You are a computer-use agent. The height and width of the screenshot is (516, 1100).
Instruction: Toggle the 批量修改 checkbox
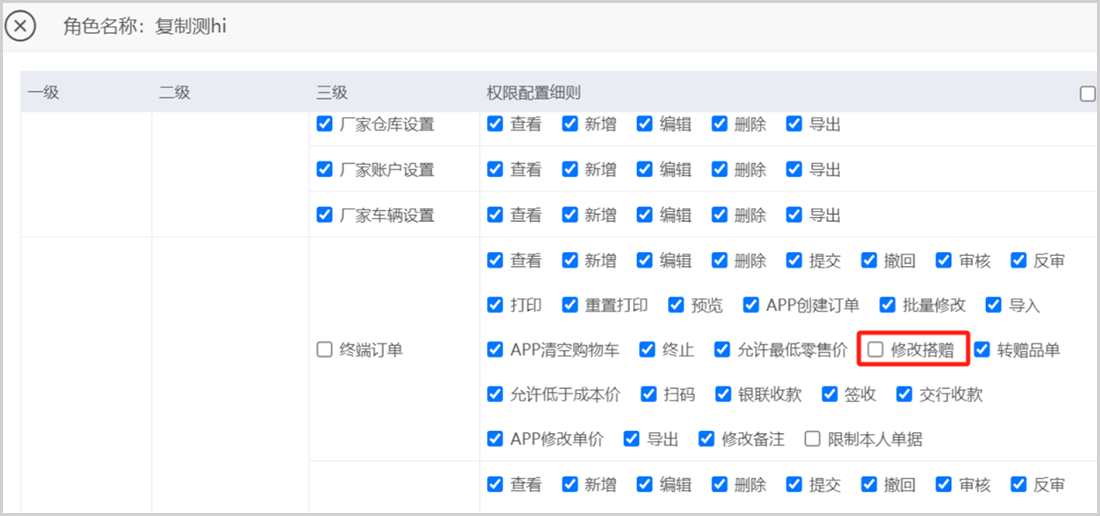click(x=887, y=305)
